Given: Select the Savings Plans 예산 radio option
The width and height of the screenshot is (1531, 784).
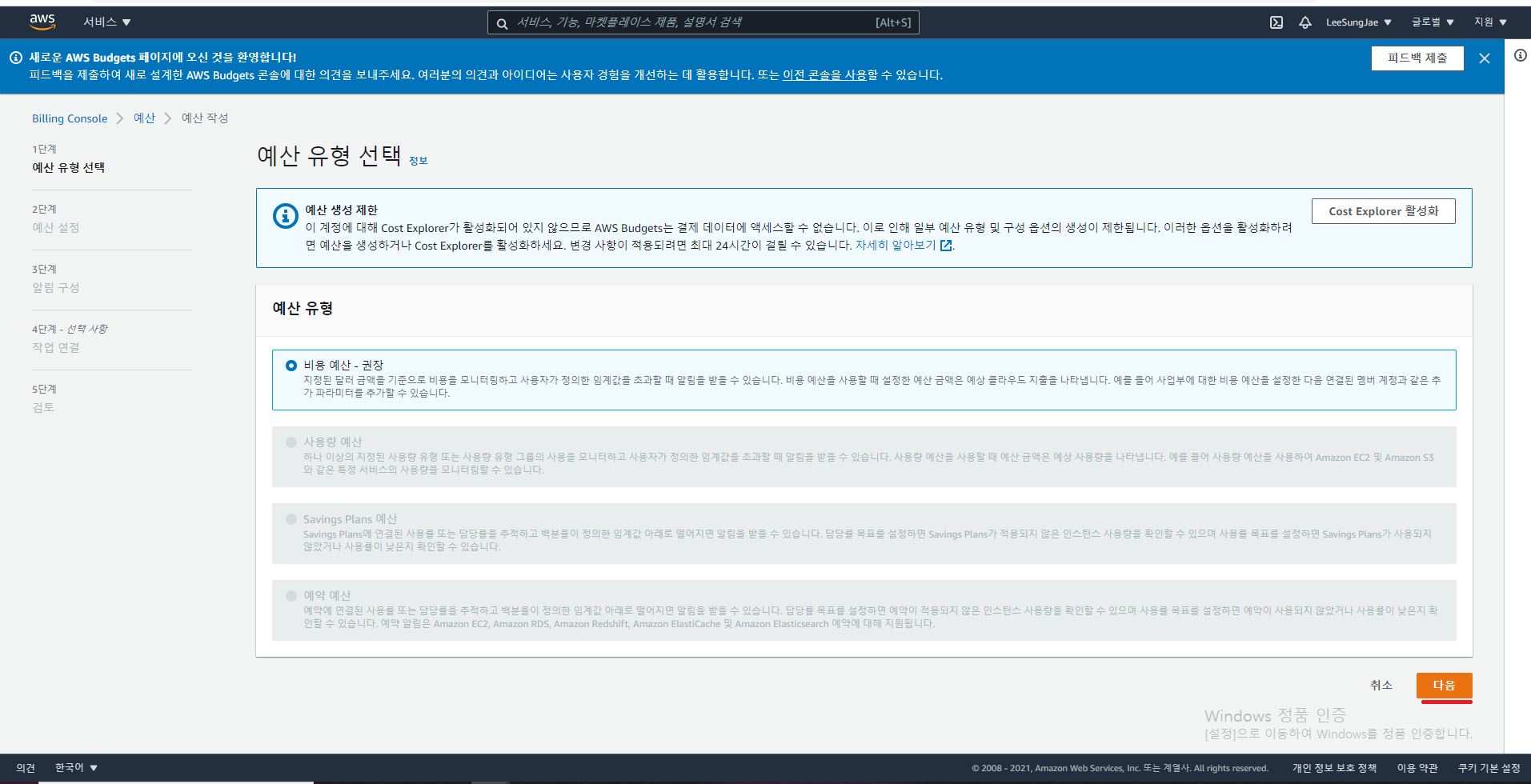Looking at the screenshot, I should coord(291,519).
